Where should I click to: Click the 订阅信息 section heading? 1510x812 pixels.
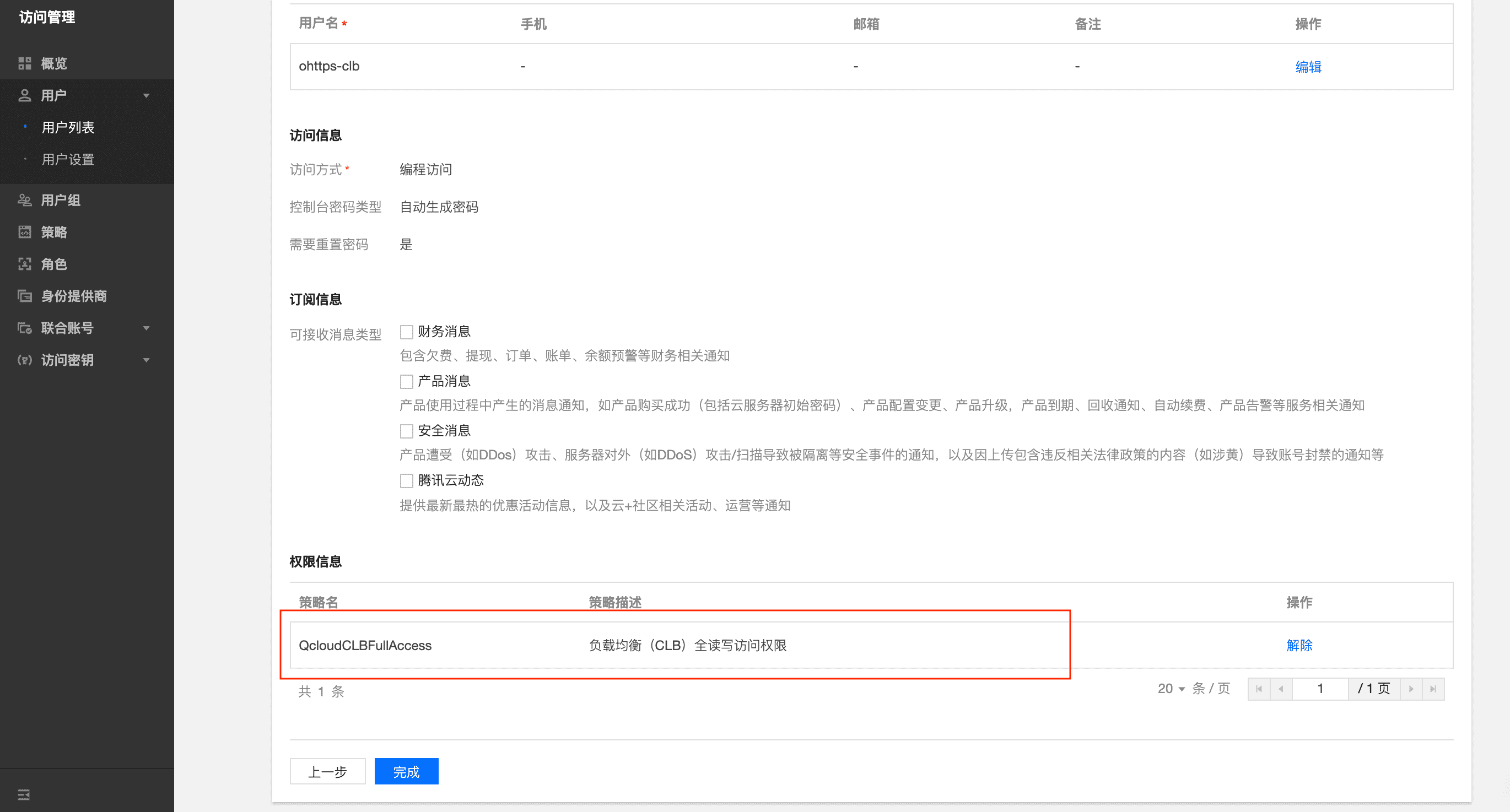click(315, 299)
